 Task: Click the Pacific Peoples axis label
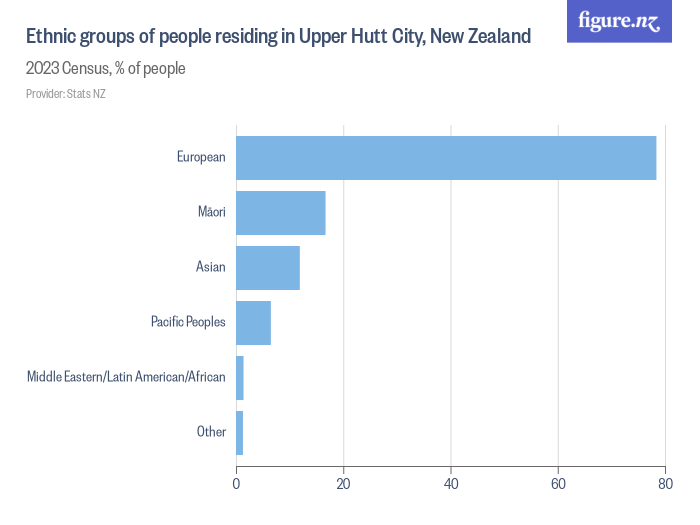click(x=188, y=322)
